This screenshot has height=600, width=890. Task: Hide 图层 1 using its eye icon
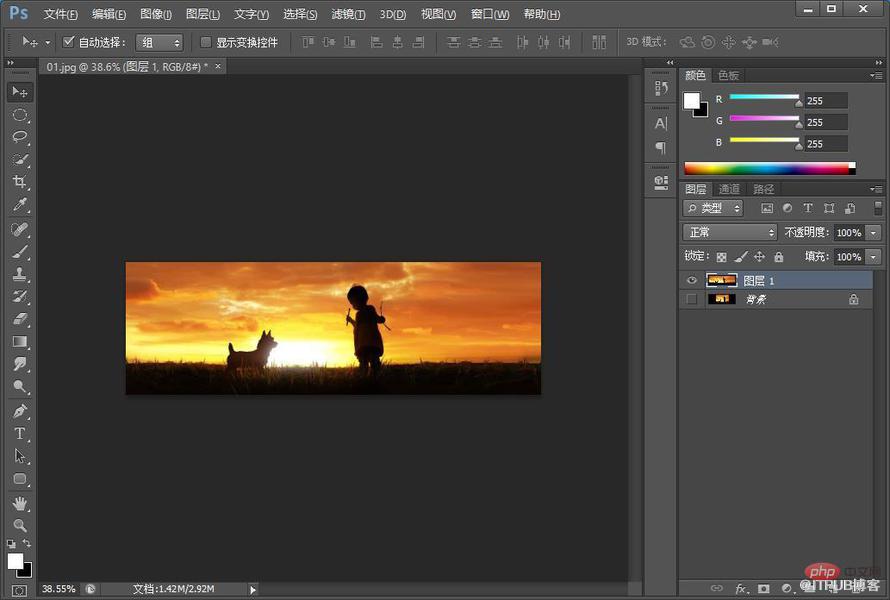pyautogui.click(x=691, y=280)
